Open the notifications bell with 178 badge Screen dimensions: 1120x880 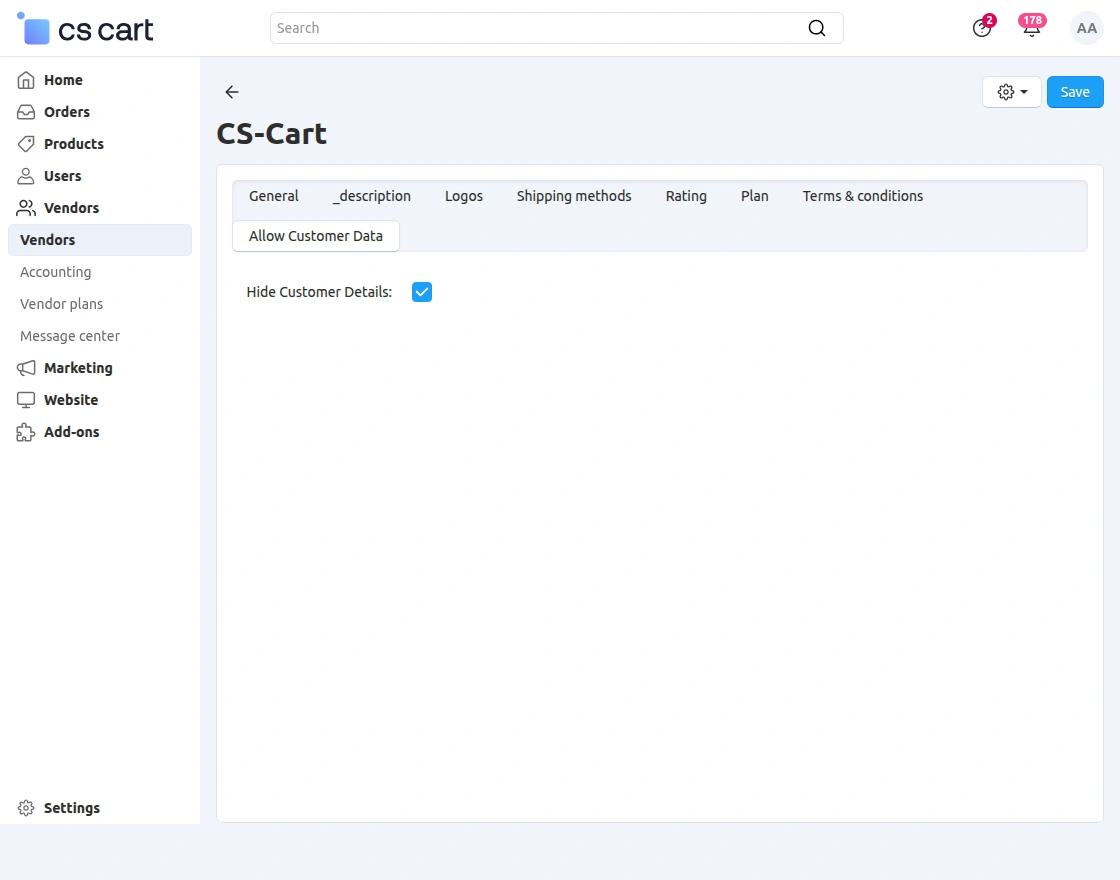1031,30
